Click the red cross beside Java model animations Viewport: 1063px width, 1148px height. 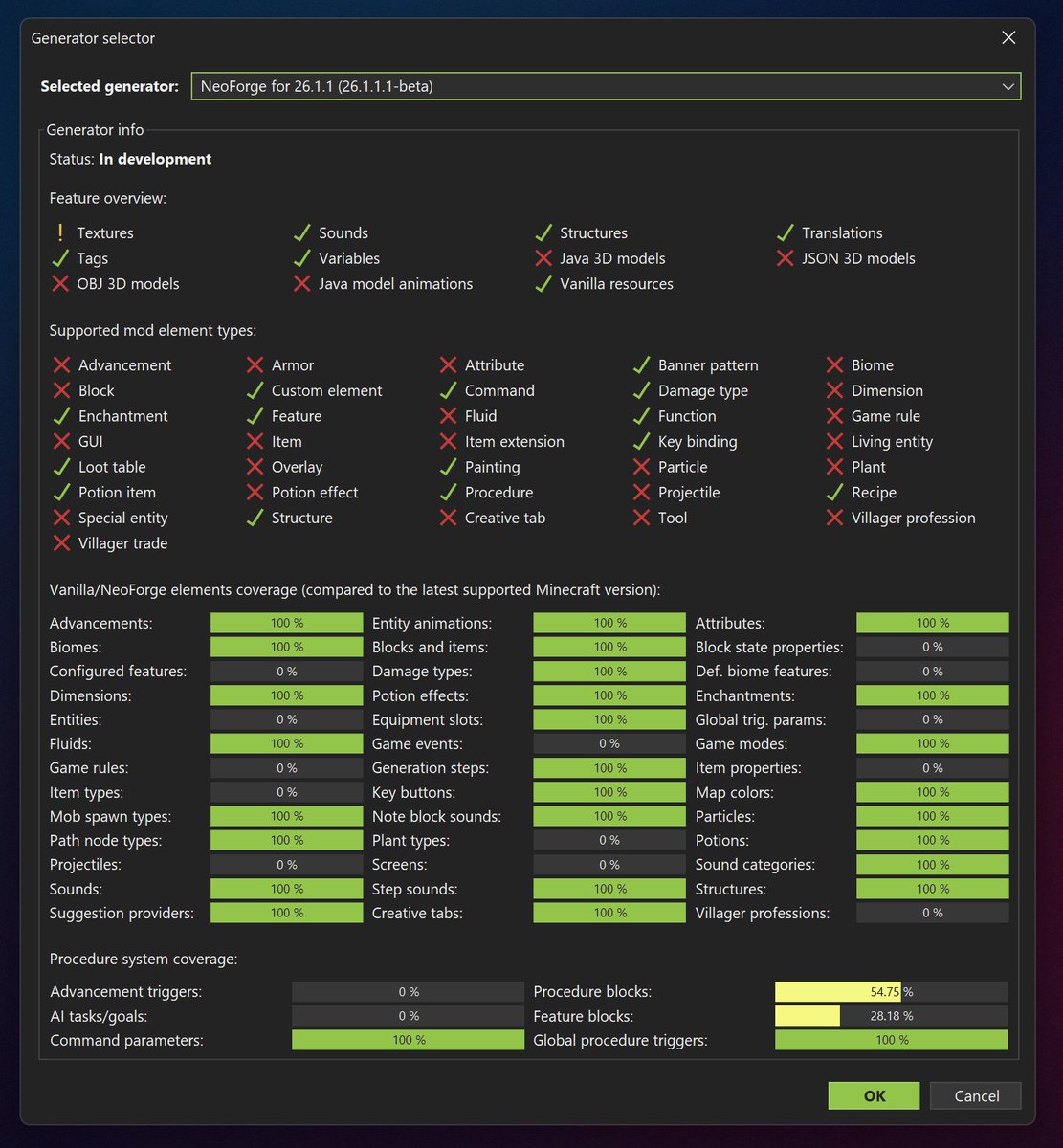pos(302,284)
